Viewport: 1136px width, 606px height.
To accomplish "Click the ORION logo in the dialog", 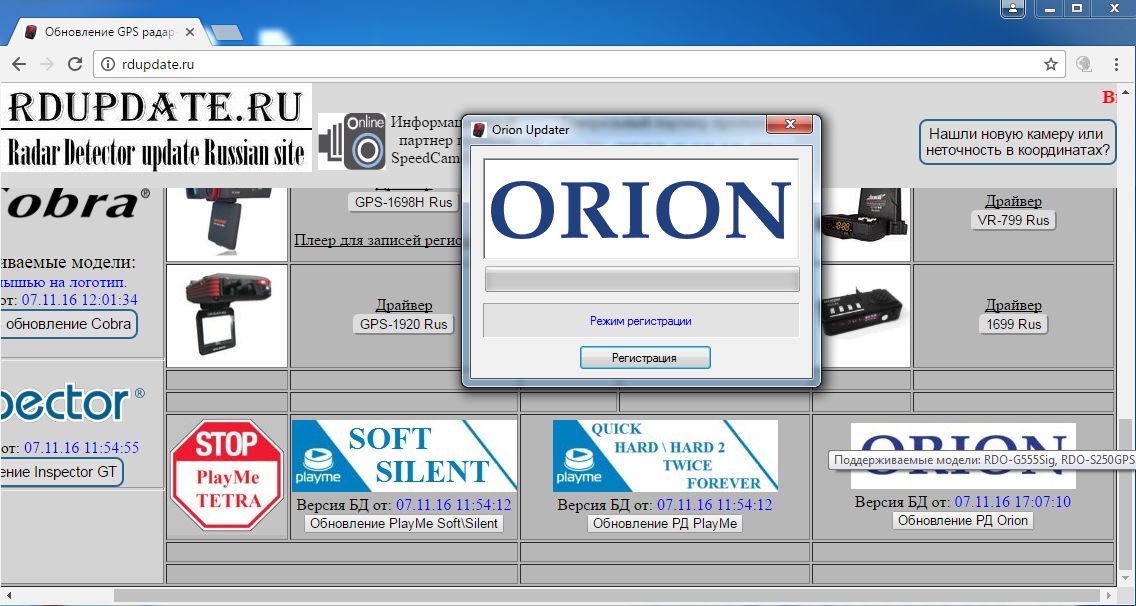I will (x=641, y=209).
